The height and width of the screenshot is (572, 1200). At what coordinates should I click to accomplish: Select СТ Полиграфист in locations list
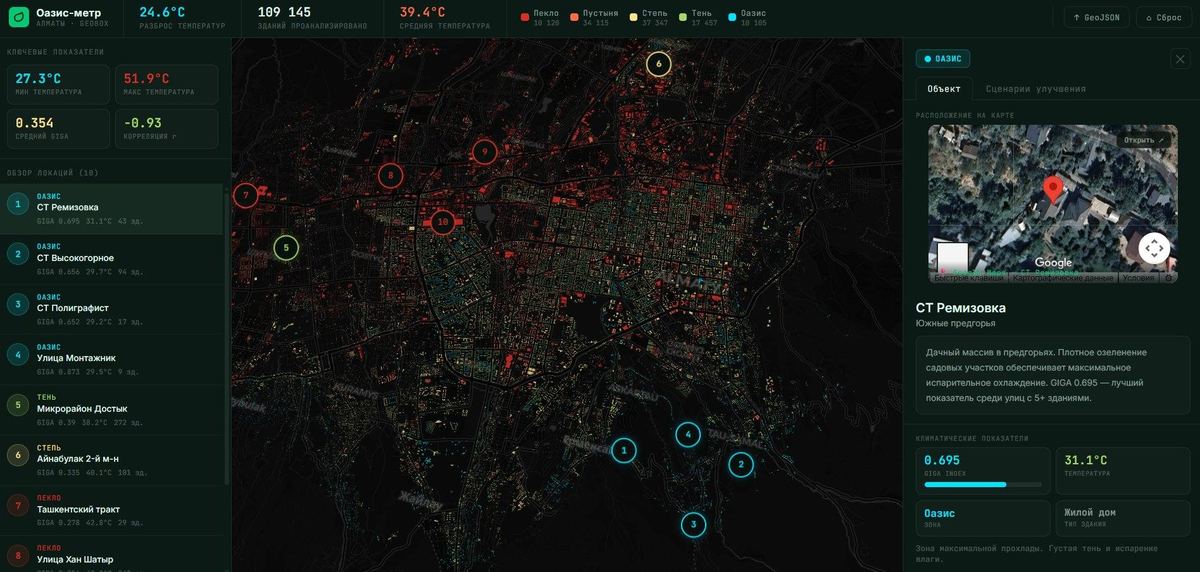tap(112, 309)
